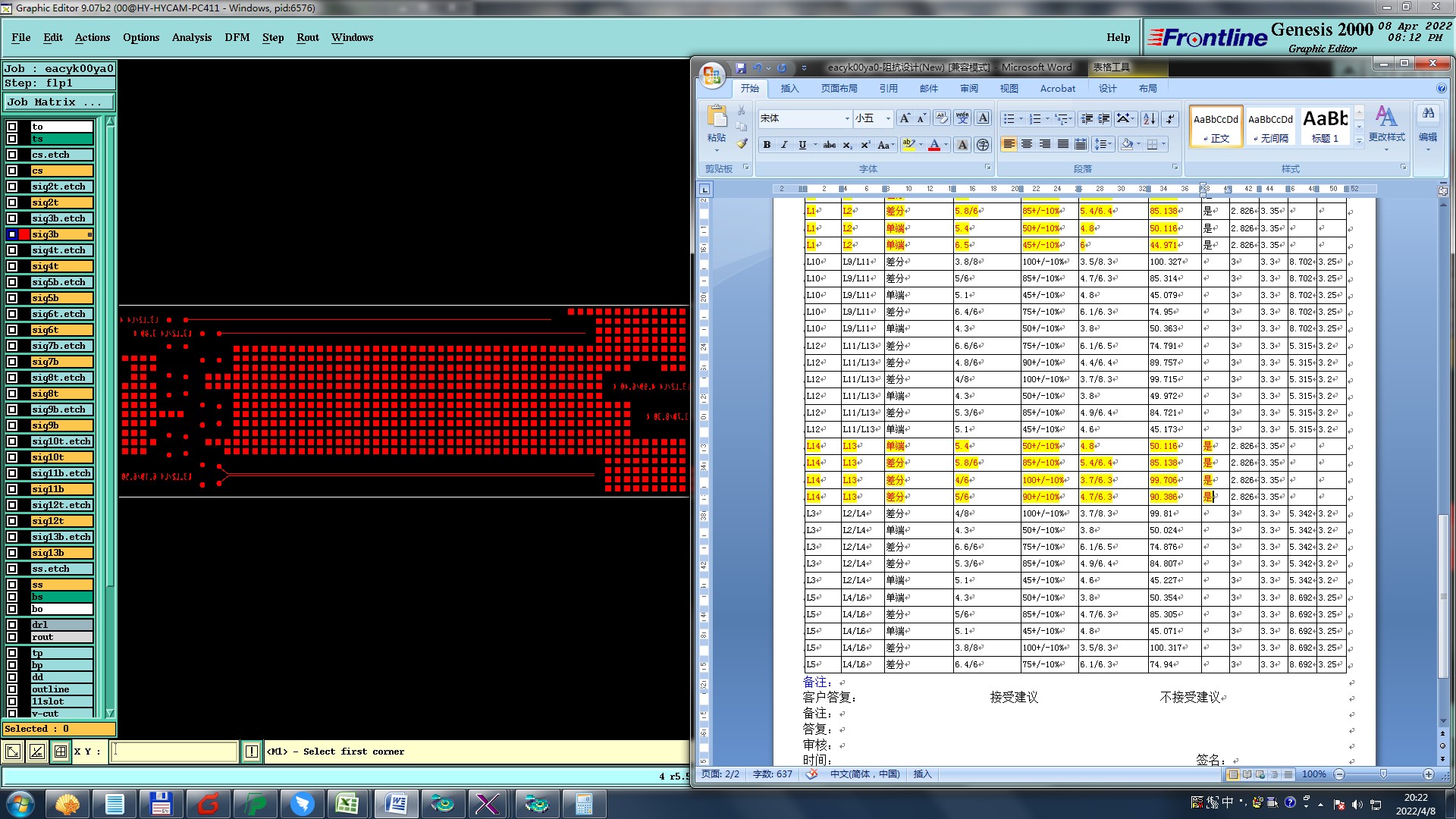Click the X Y coordinate input field
This screenshot has height=819, width=1456.
(x=174, y=752)
